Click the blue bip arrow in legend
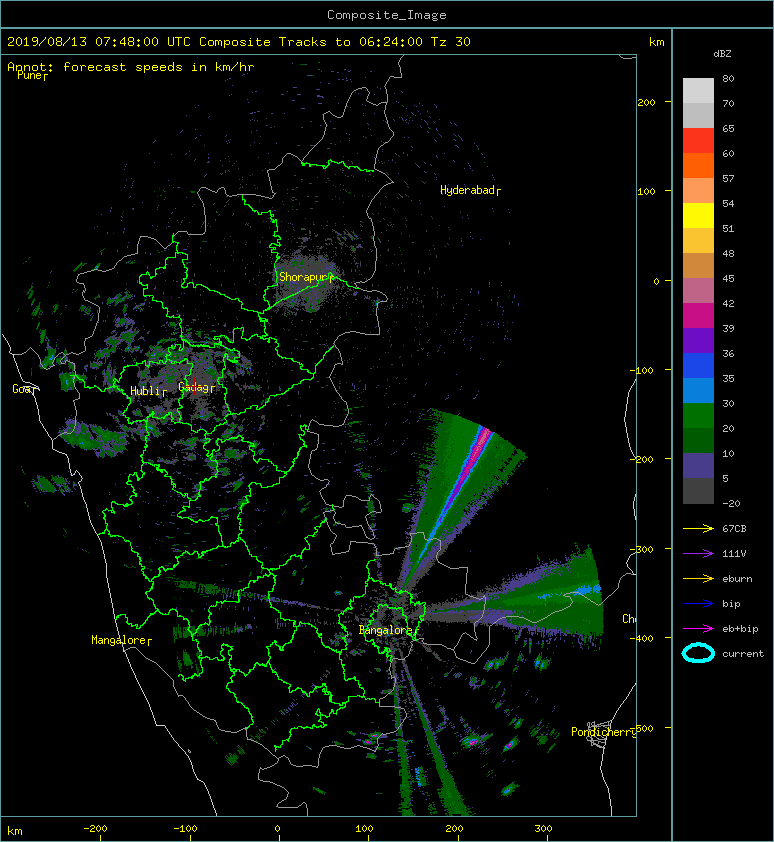Image resolution: width=774 pixels, height=842 pixels. [x=698, y=604]
